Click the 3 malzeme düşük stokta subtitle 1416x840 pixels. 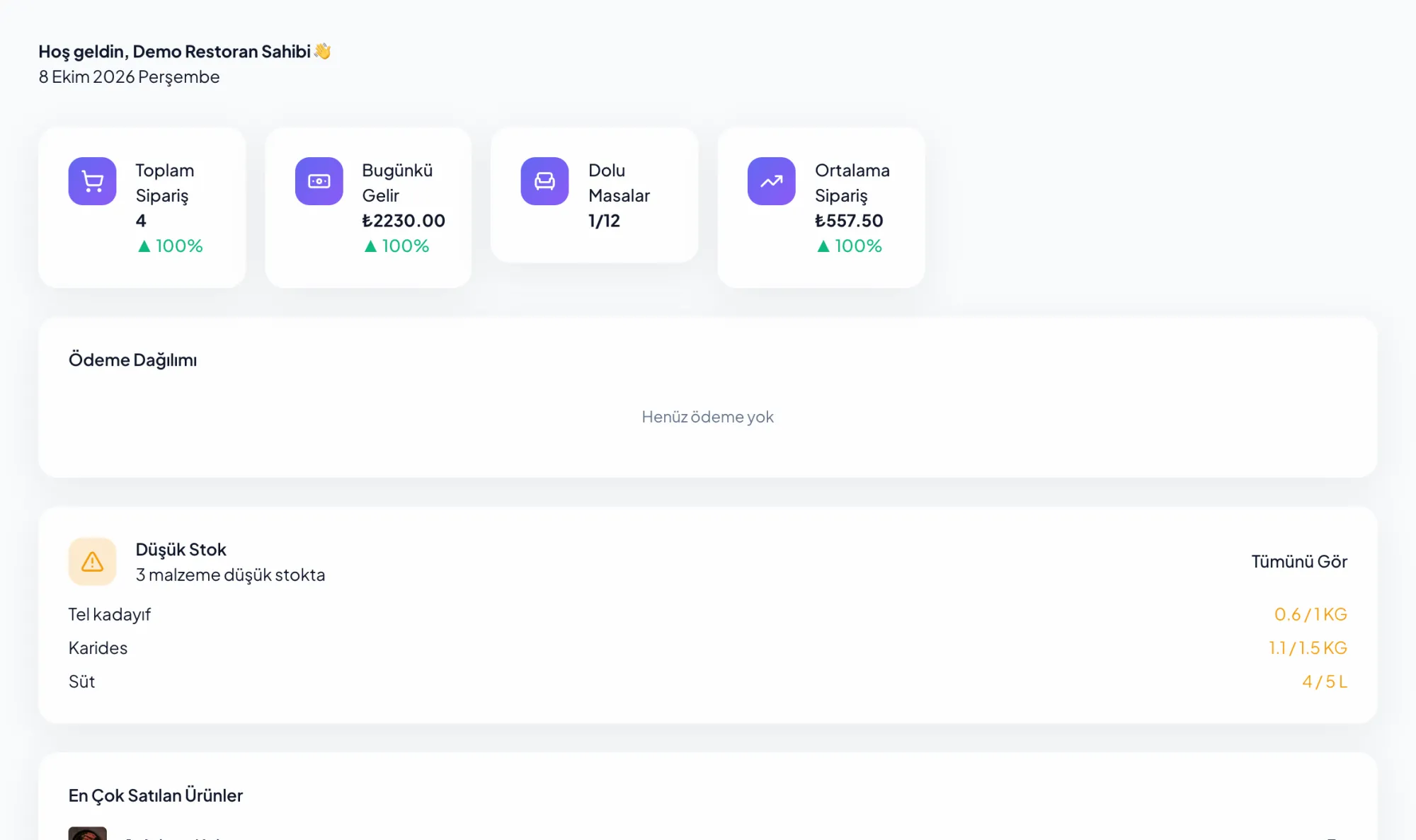(x=230, y=575)
